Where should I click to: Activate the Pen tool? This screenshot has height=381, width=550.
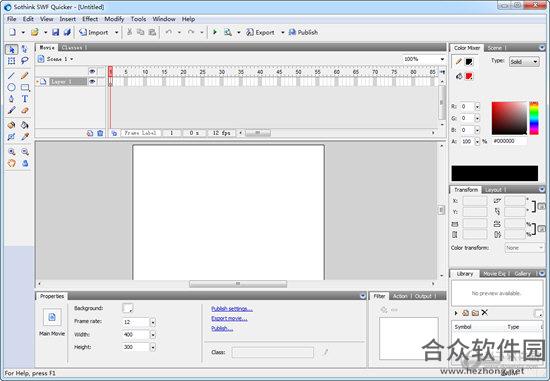click(x=12, y=99)
